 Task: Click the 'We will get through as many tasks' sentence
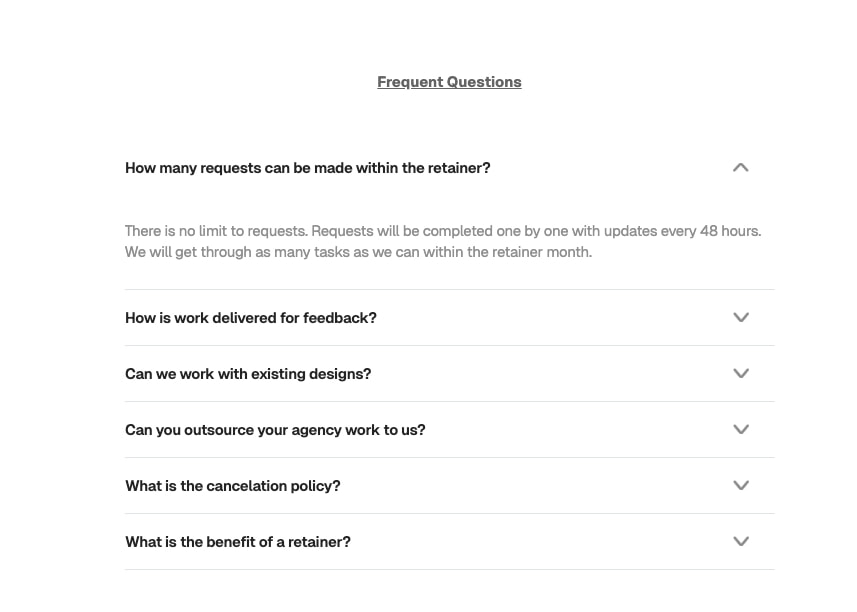359,252
